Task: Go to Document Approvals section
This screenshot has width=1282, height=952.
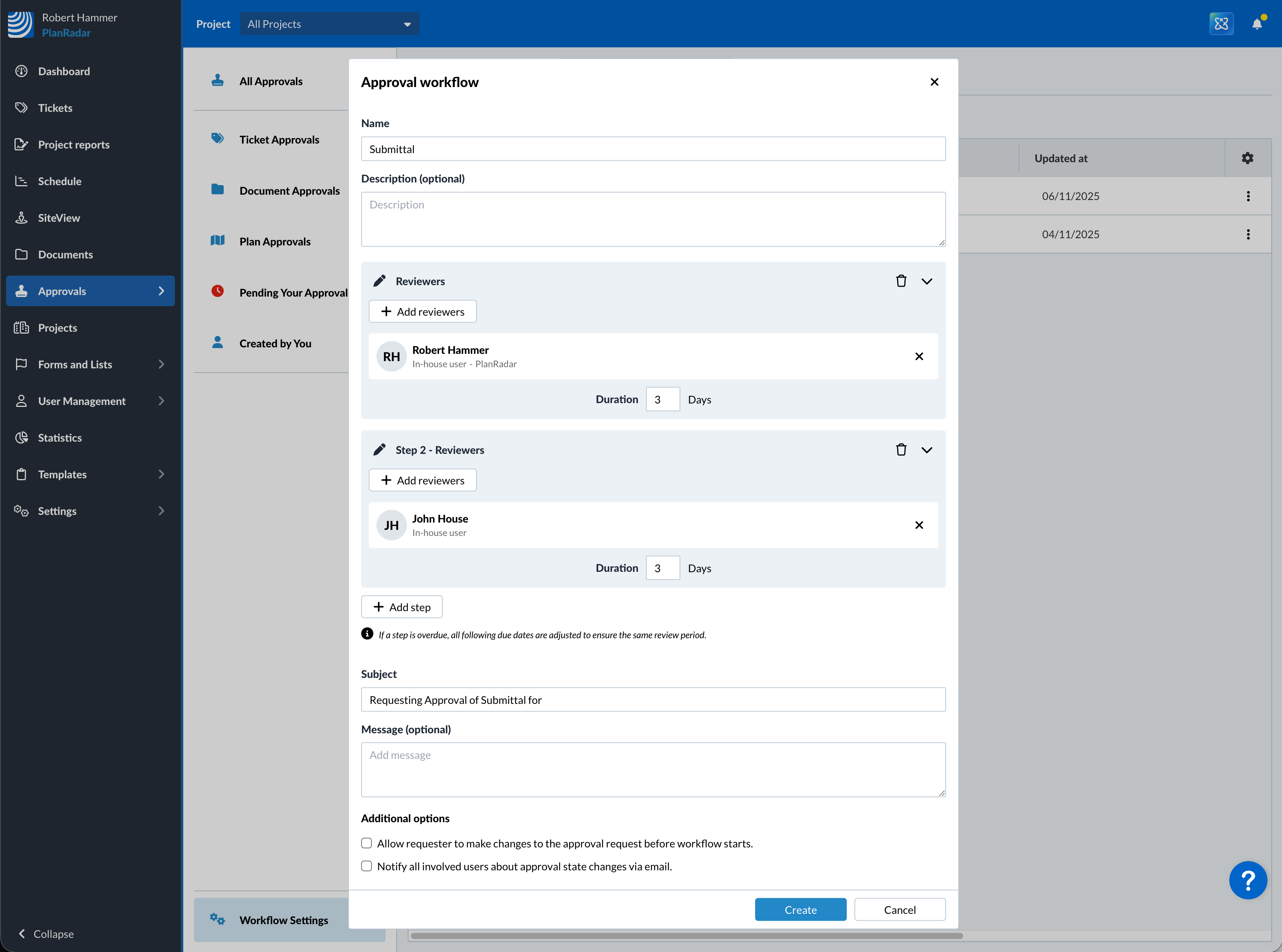Action: pos(289,191)
